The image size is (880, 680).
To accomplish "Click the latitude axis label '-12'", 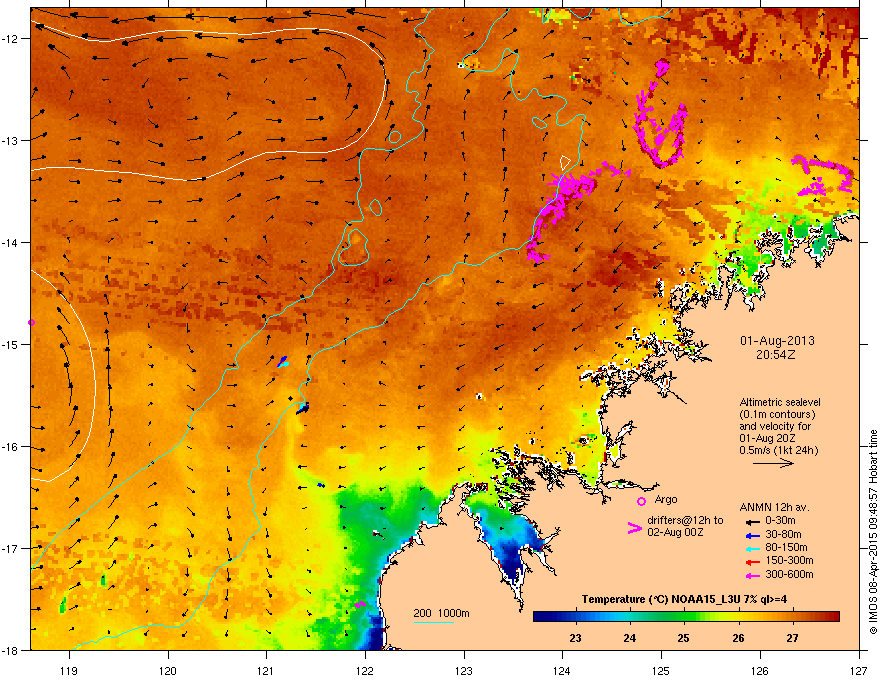I will [11, 39].
